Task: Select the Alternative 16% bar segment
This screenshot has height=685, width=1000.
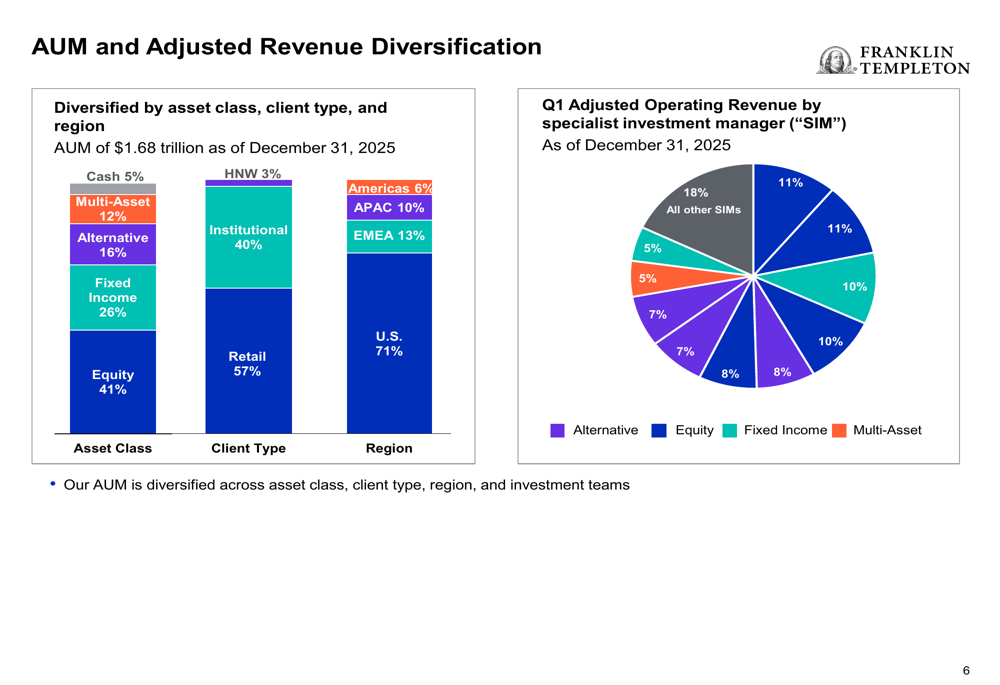Action: pos(113,244)
